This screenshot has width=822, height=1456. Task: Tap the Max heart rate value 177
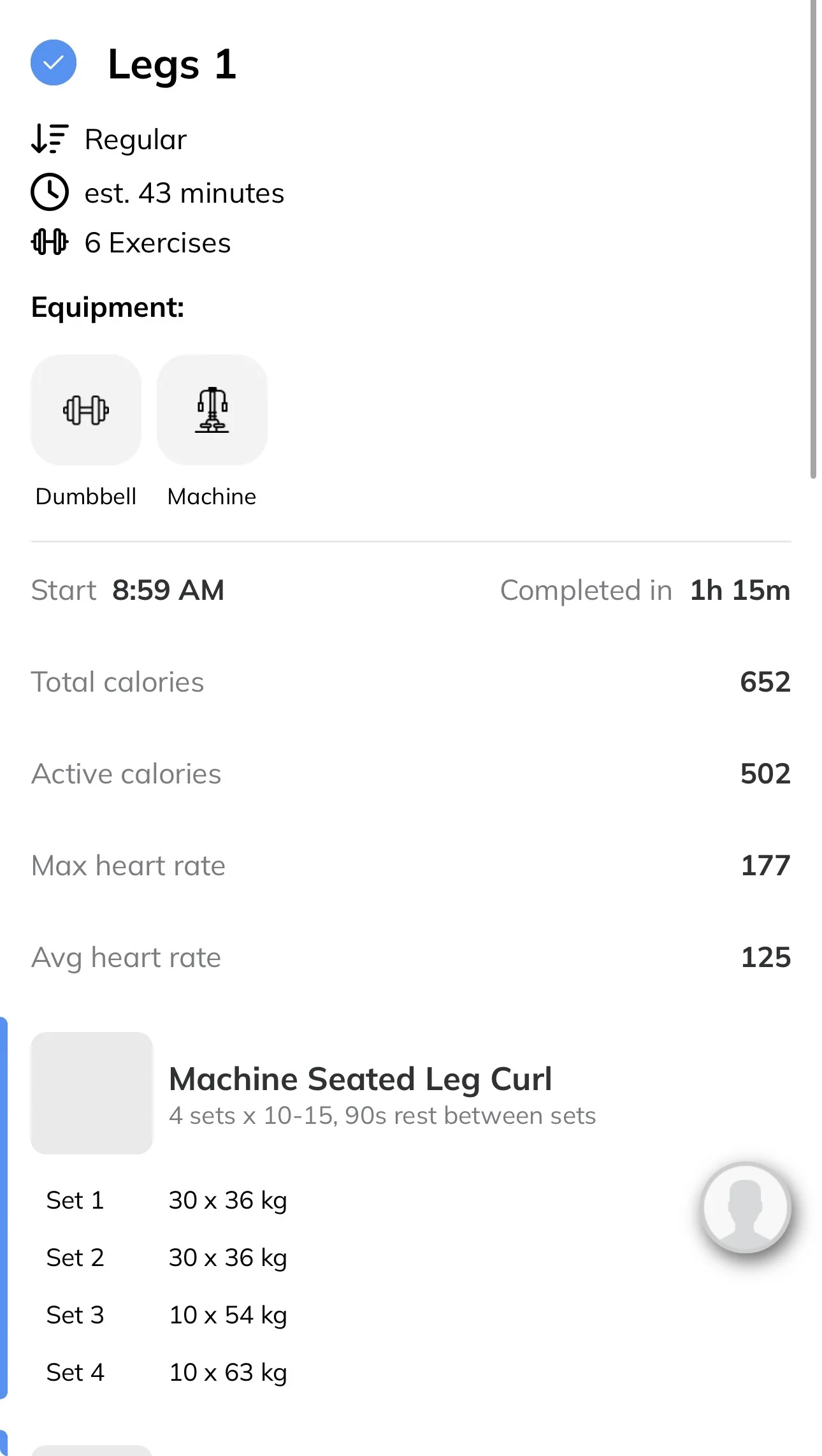point(766,866)
